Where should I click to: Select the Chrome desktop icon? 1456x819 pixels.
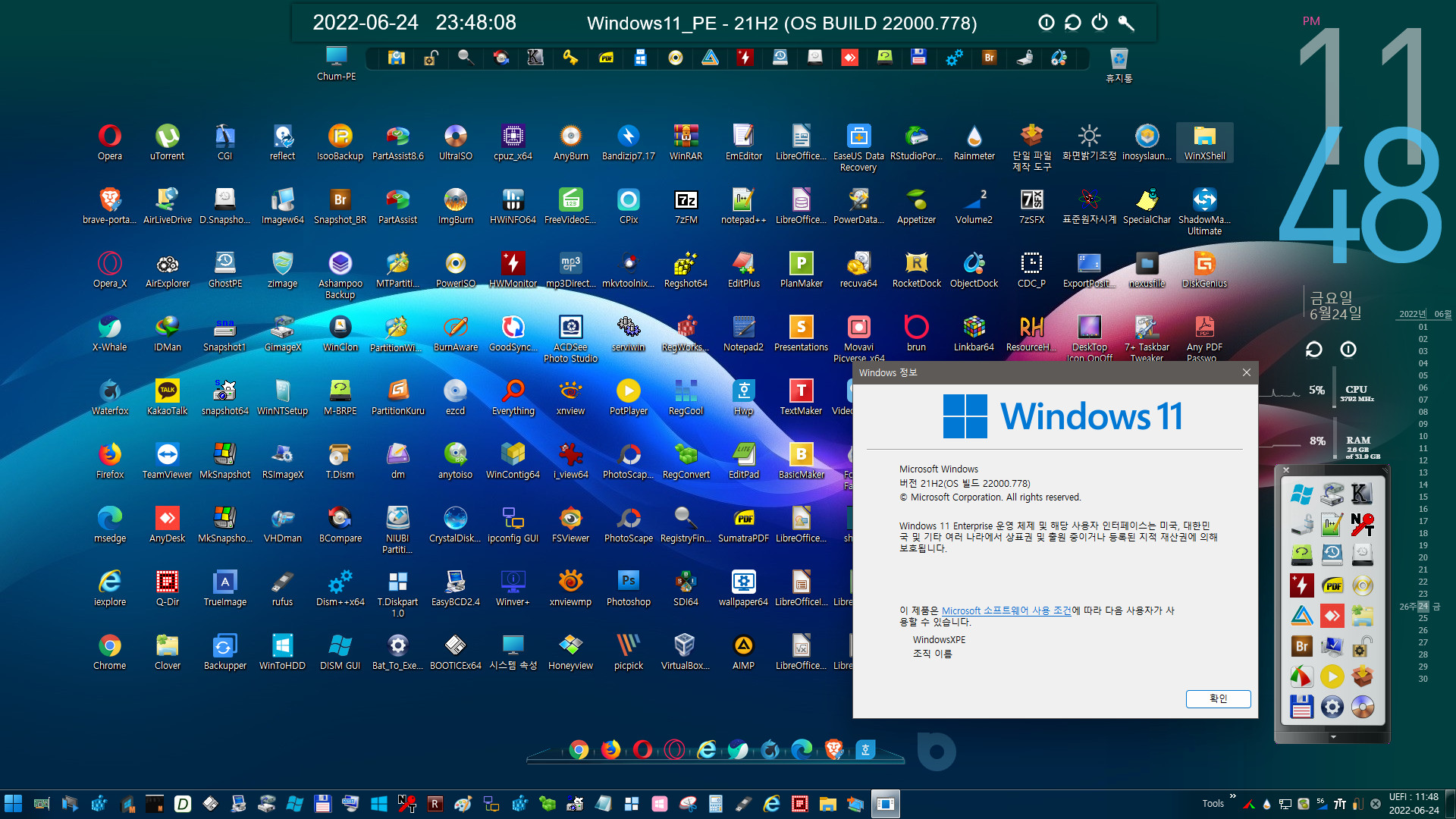coord(110,652)
